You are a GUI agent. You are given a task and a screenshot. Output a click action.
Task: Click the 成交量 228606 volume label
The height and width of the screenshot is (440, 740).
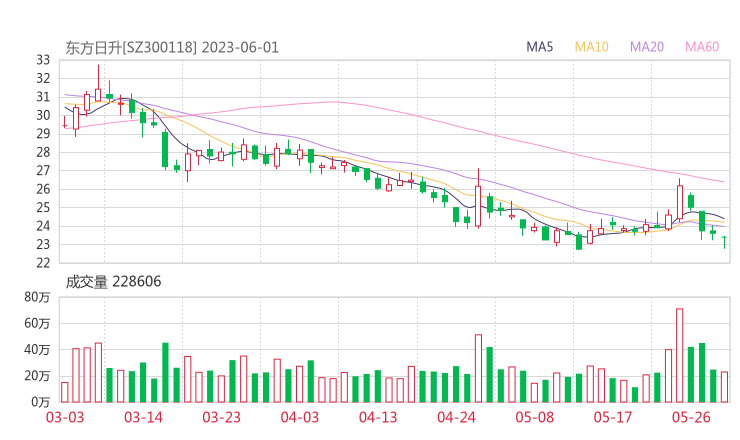[x=113, y=282]
